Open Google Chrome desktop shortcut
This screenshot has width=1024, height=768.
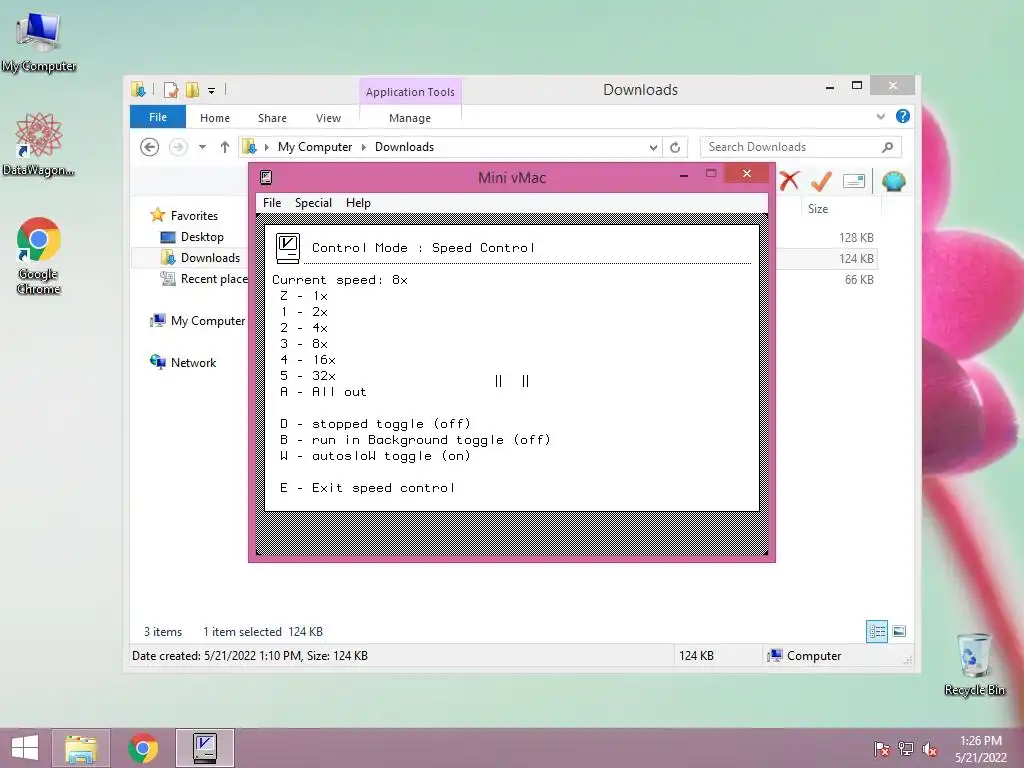coord(39,256)
